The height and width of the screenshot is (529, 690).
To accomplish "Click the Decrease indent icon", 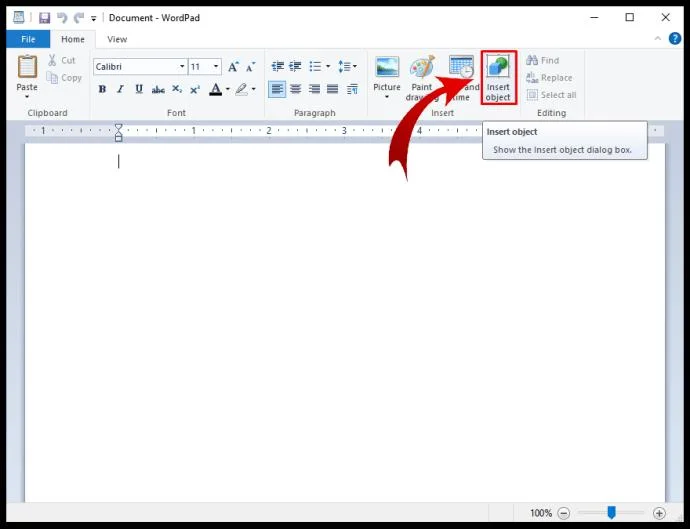I will click(277, 66).
